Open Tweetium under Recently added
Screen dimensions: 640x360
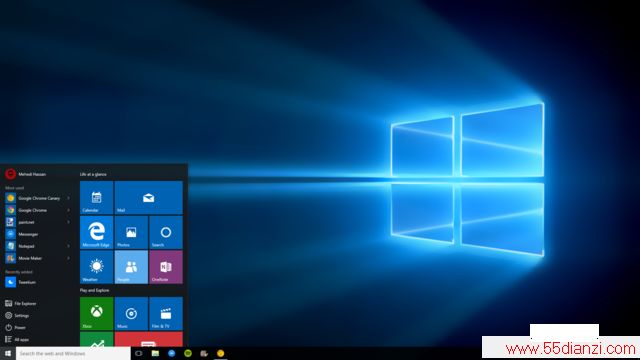[38, 282]
